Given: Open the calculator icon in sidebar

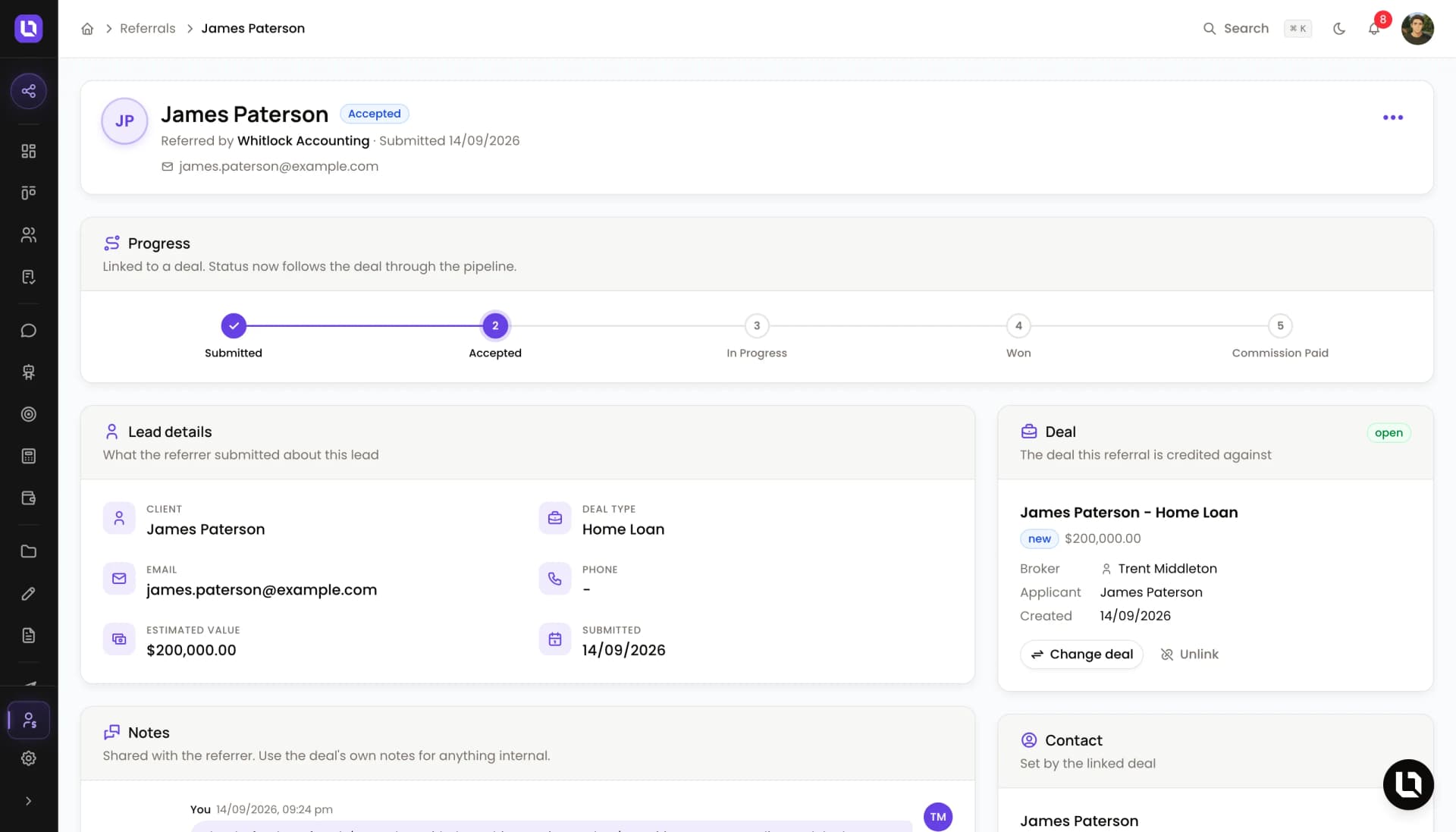Looking at the screenshot, I should pos(29,456).
